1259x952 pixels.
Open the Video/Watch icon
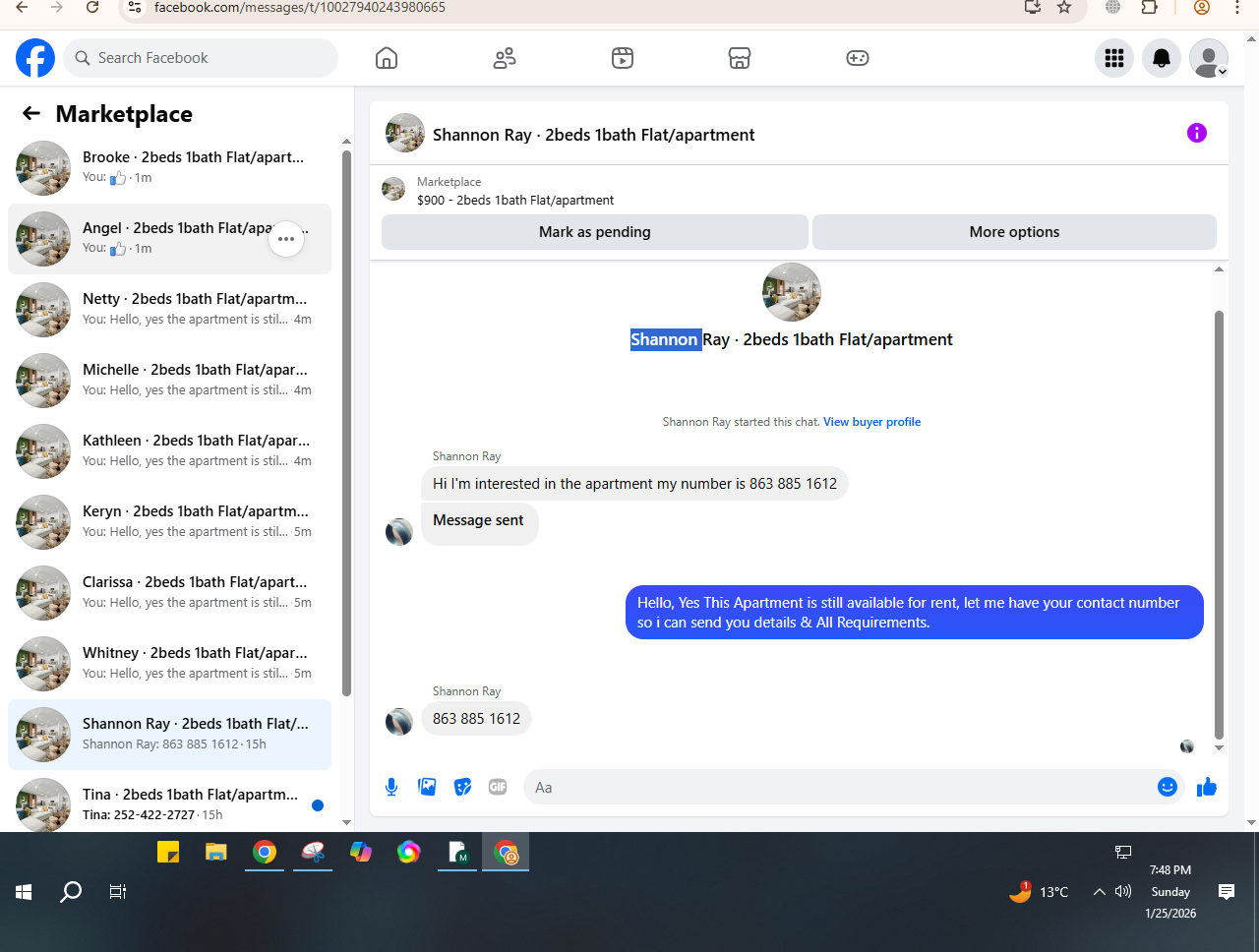[623, 58]
